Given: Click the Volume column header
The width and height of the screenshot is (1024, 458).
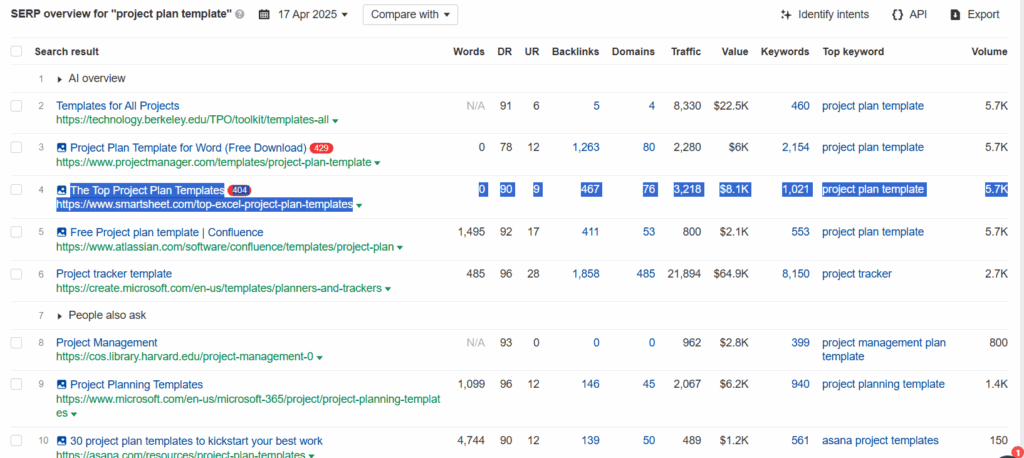Looking at the screenshot, I should [989, 52].
